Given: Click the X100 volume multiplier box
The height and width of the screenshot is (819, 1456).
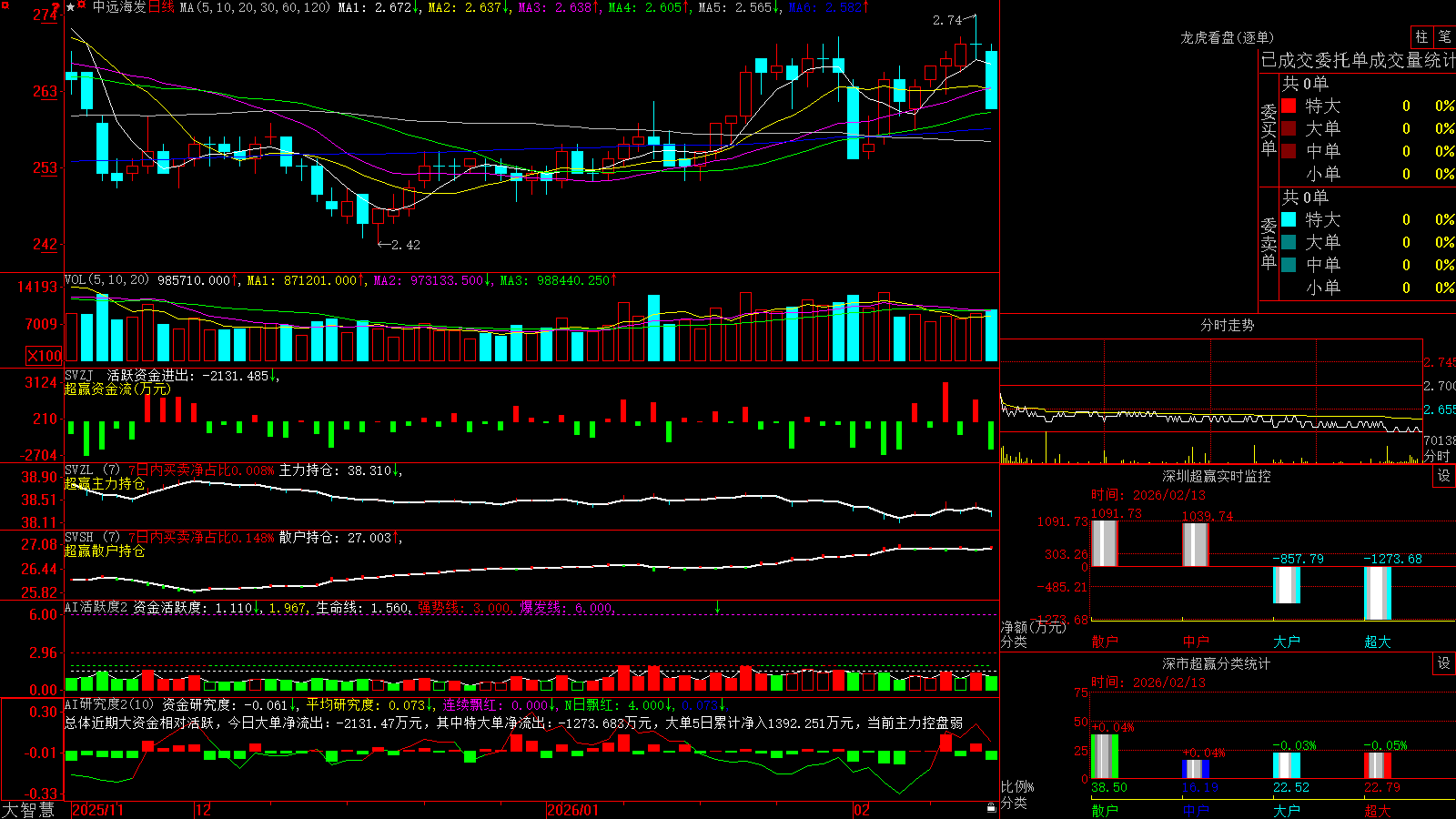Looking at the screenshot, I should click(x=44, y=356).
